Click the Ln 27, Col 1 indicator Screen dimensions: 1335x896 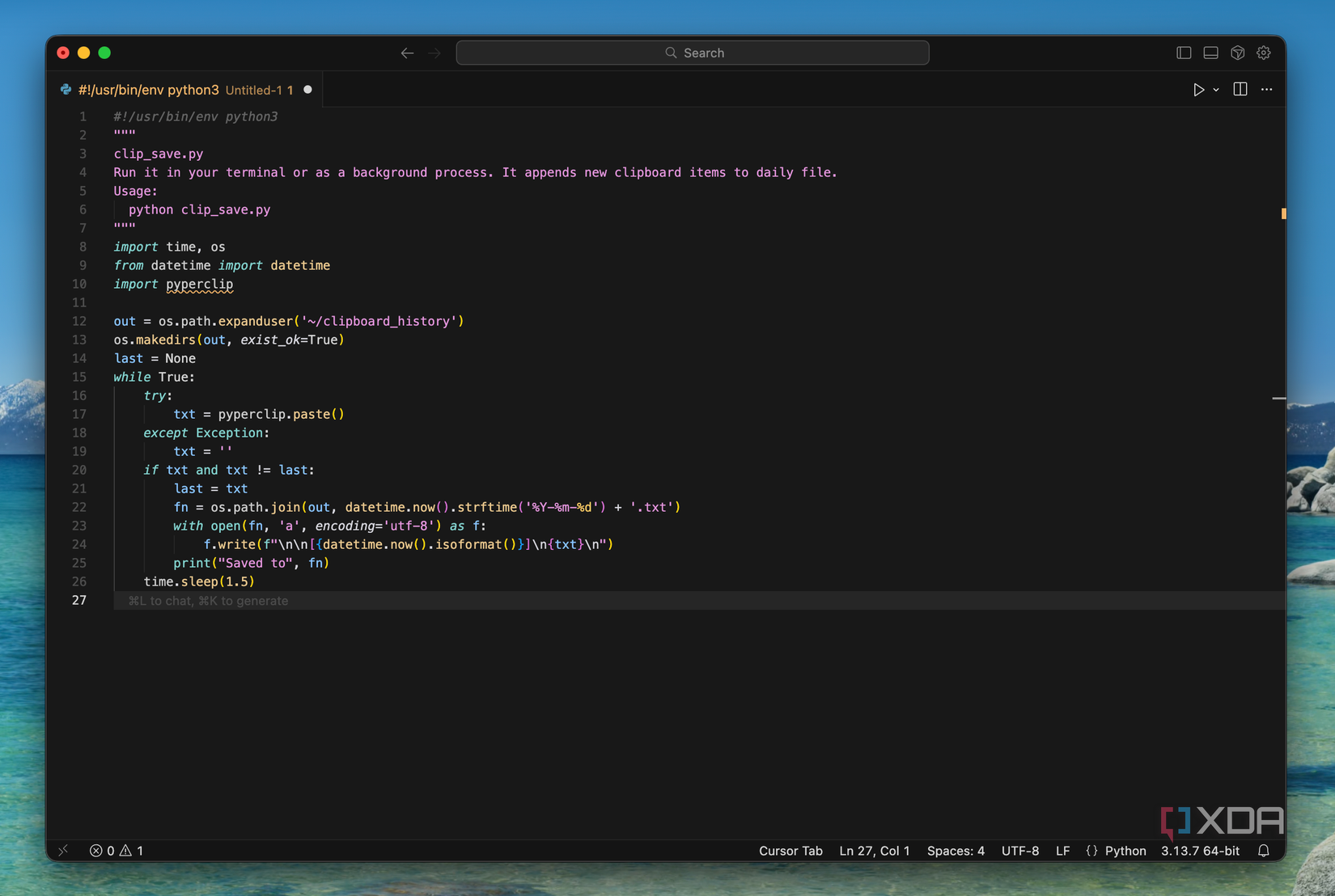pos(874,851)
